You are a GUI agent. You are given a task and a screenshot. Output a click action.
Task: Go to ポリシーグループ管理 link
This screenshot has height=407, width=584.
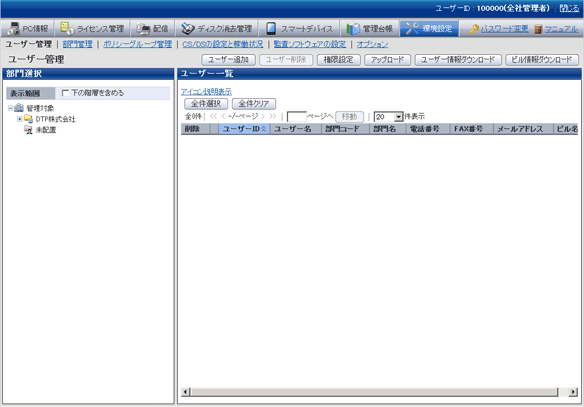(137, 44)
